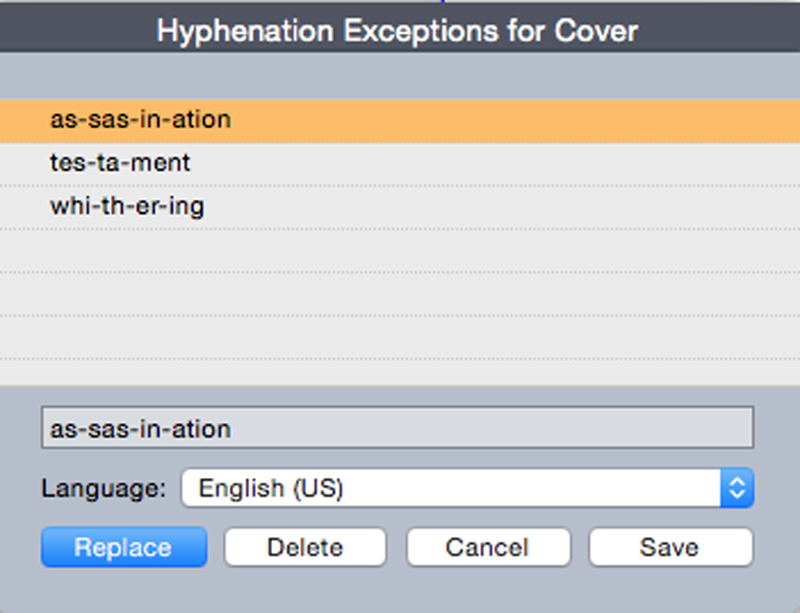Click the gray header strip above the list
Image resolution: width=800 pixels, height=613 pixels.
(x=400, y=76)
